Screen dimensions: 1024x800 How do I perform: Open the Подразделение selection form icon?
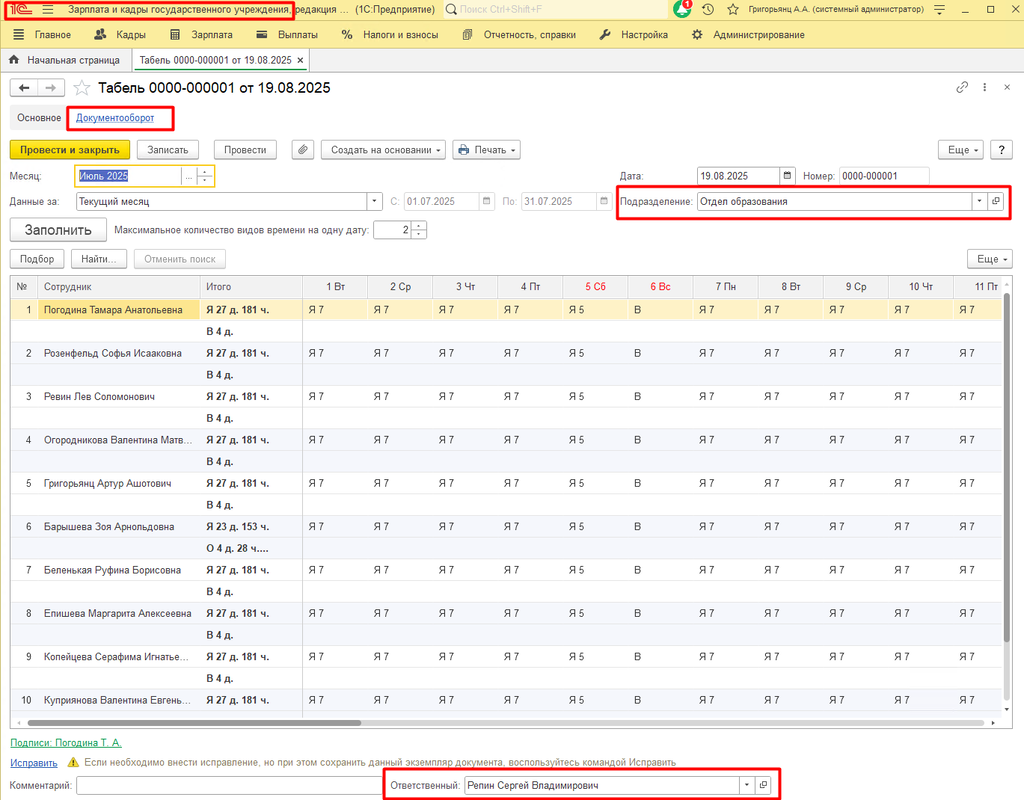pyautogui.click(x=995, y=201)
